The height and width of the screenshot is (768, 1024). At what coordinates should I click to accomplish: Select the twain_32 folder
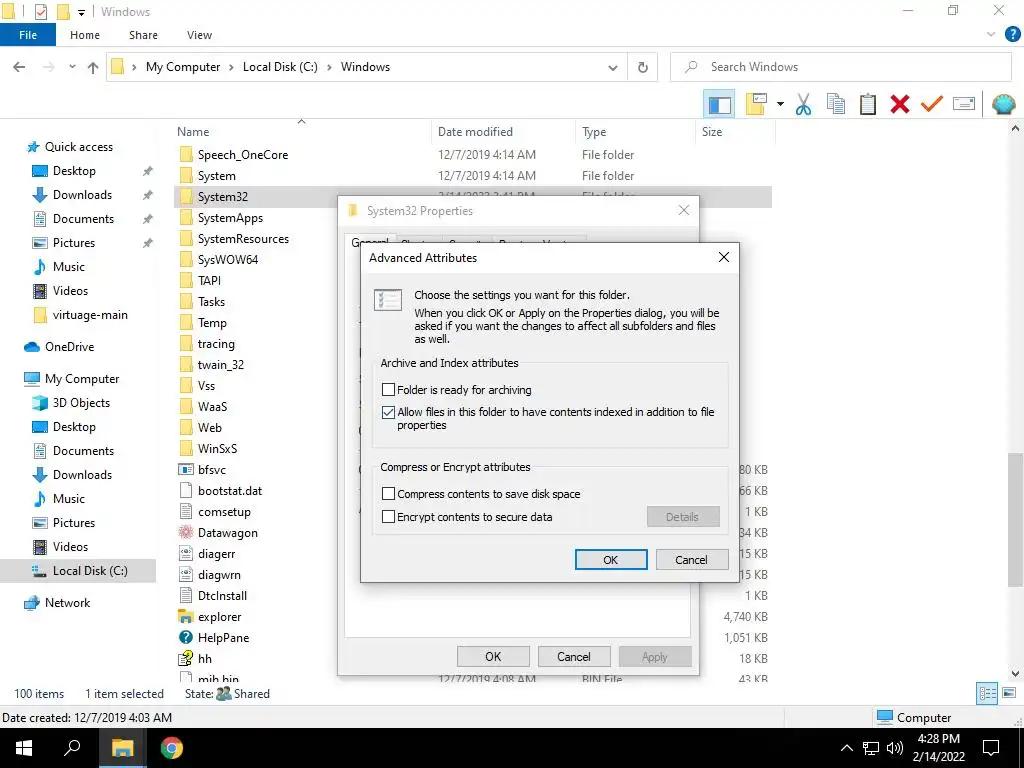coord(221,365)
